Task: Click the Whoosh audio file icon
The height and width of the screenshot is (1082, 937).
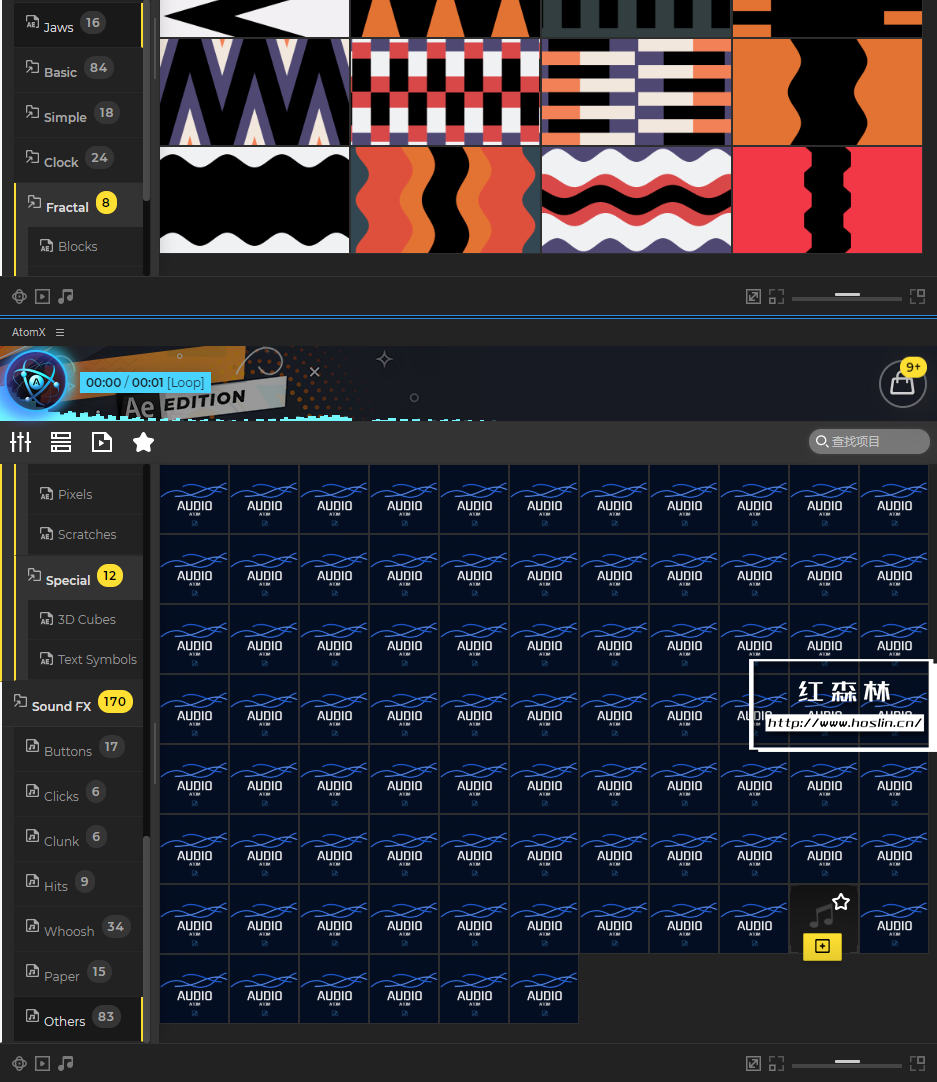Action: pyautogui.click(x=32, y=925)
